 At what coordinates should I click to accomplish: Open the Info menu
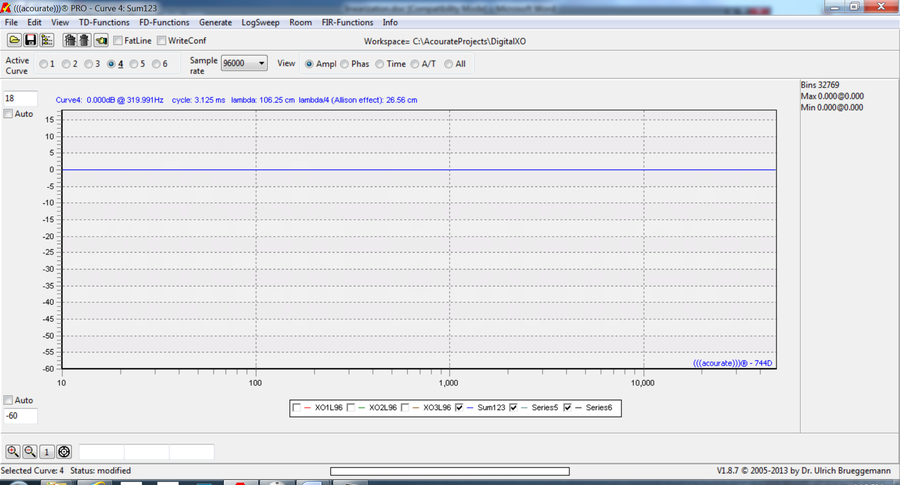[390, 22]
